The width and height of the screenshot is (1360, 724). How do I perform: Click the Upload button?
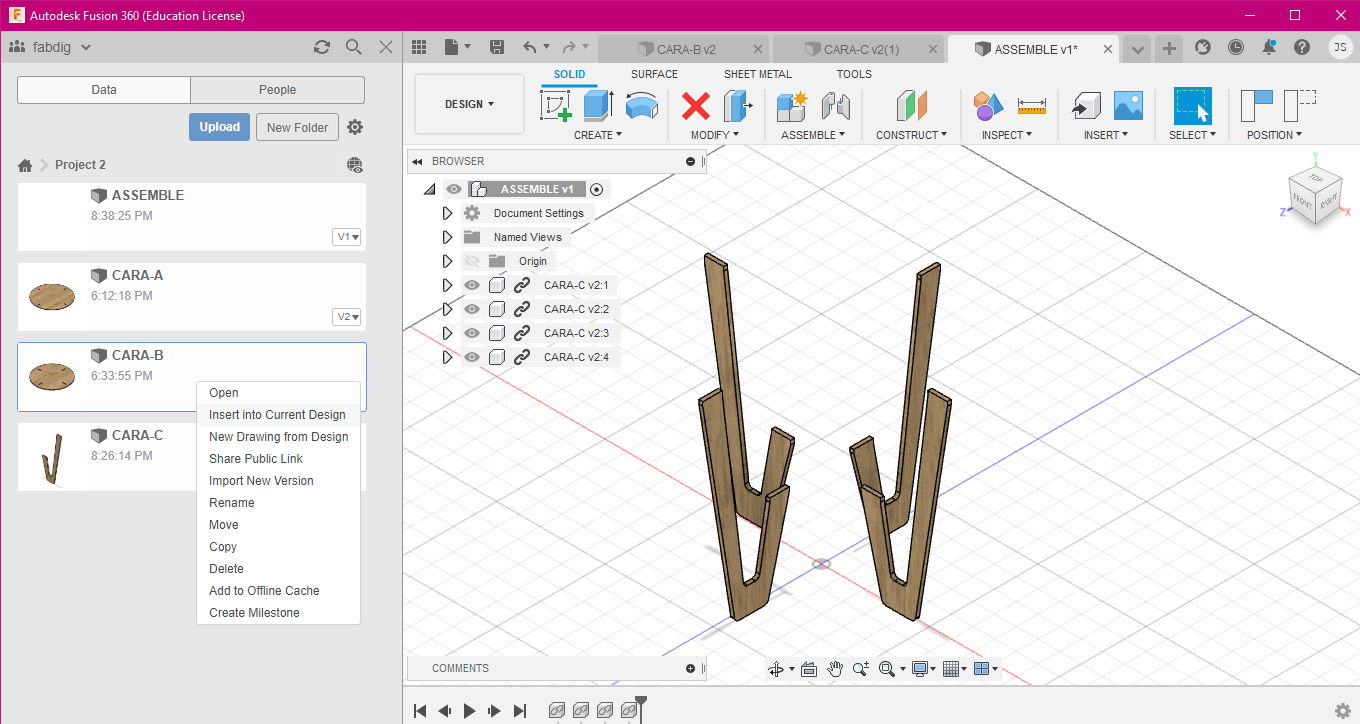tap(219, 127)
